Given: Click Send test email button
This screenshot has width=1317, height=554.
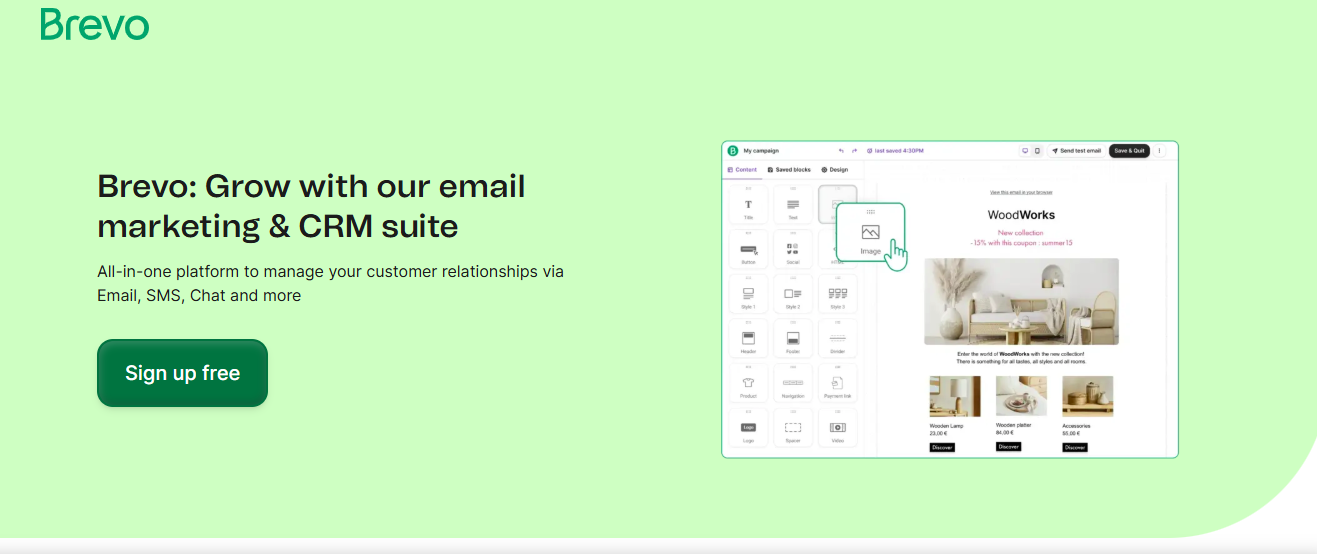Looking at the screenshot, I should (x=1076, y=151).
